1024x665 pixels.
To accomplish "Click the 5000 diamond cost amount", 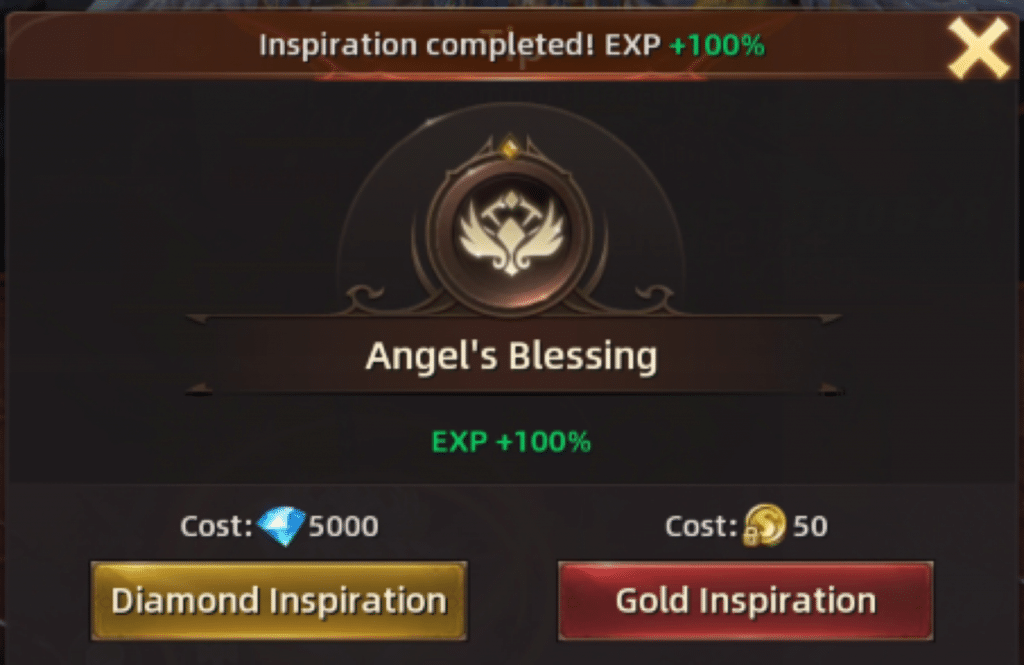I will coord(344,527).
